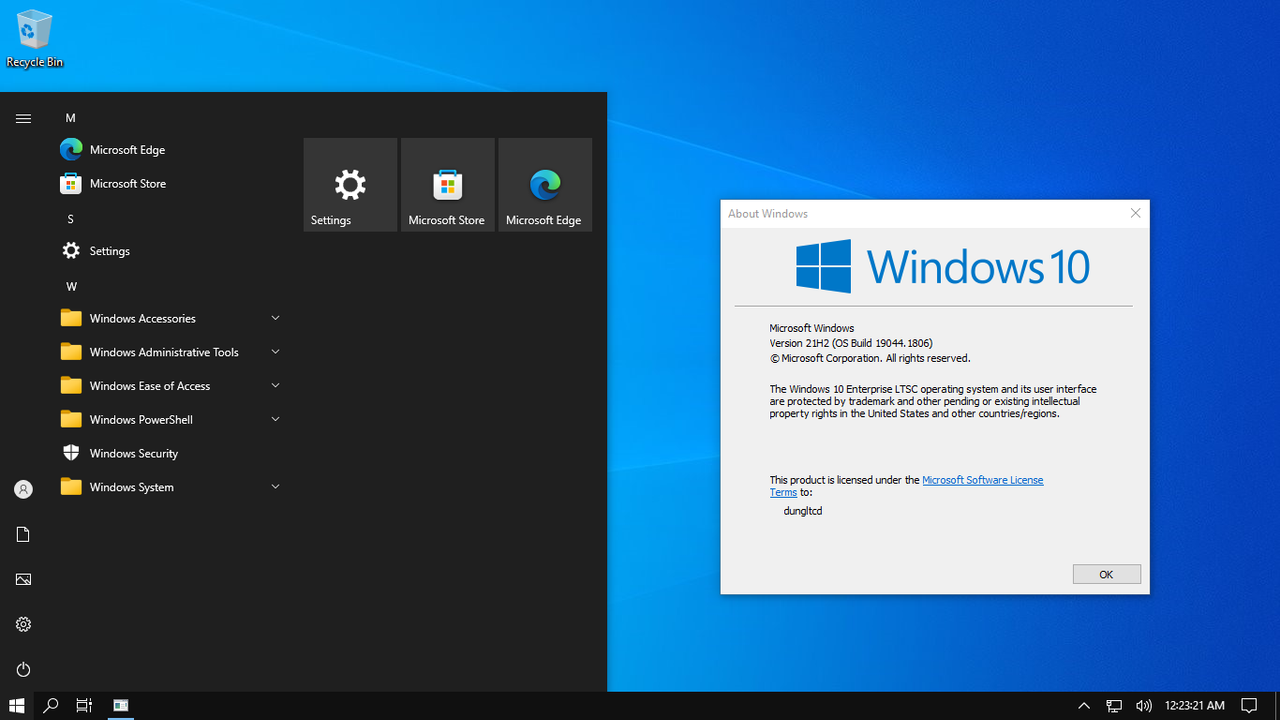Expand the Windows PowerShell folder
This screenshot has height=720, width=1280.
tap(140, 419)
